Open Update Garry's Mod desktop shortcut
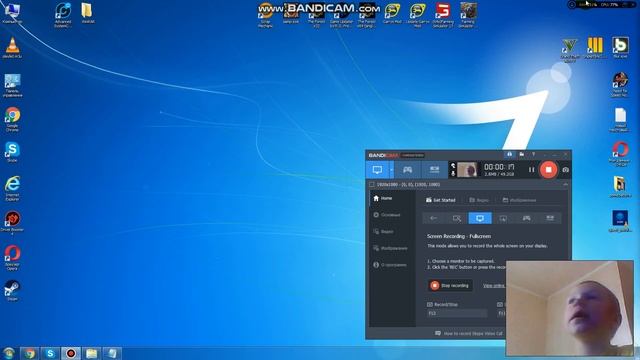The height and width of the screenshot is (360, 640). click(x=417, y=15)
